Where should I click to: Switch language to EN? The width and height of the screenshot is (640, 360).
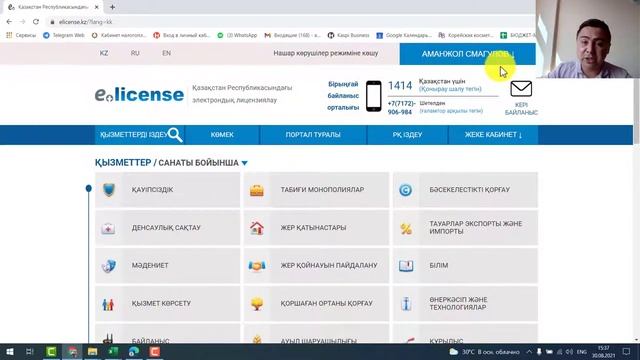(x=167, y=53)
